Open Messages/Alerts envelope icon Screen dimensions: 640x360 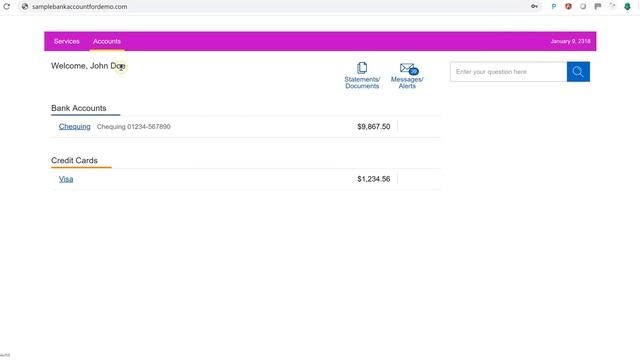407,76
